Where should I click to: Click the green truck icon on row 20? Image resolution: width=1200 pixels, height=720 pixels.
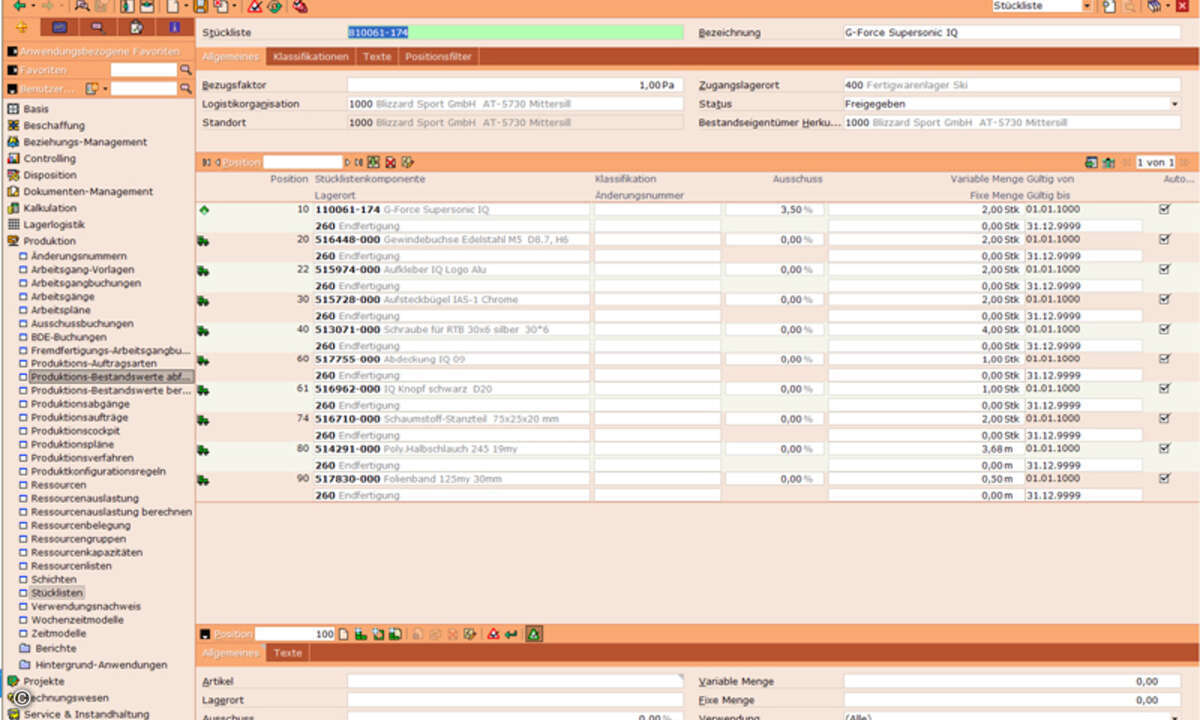(204, 240)
